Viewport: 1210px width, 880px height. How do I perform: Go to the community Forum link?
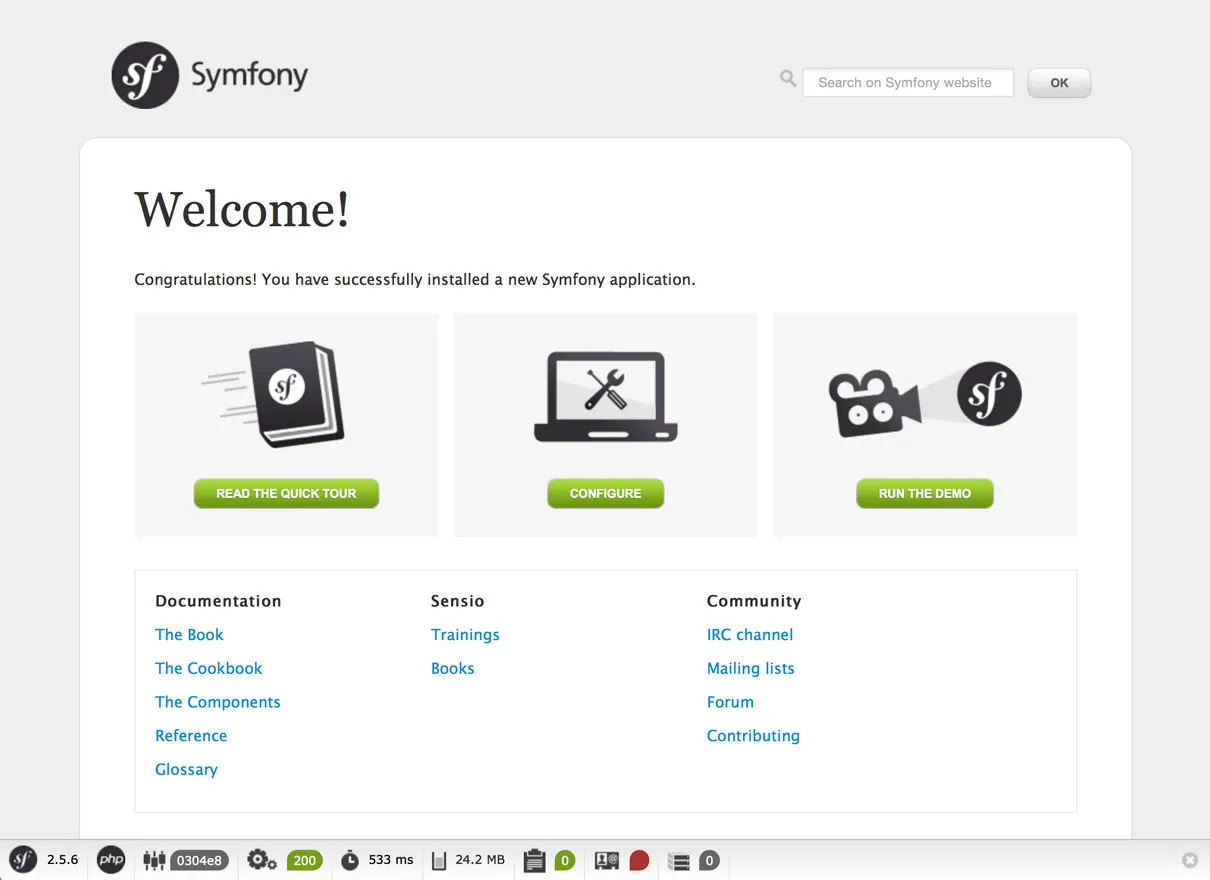click(x=730, y=702)
